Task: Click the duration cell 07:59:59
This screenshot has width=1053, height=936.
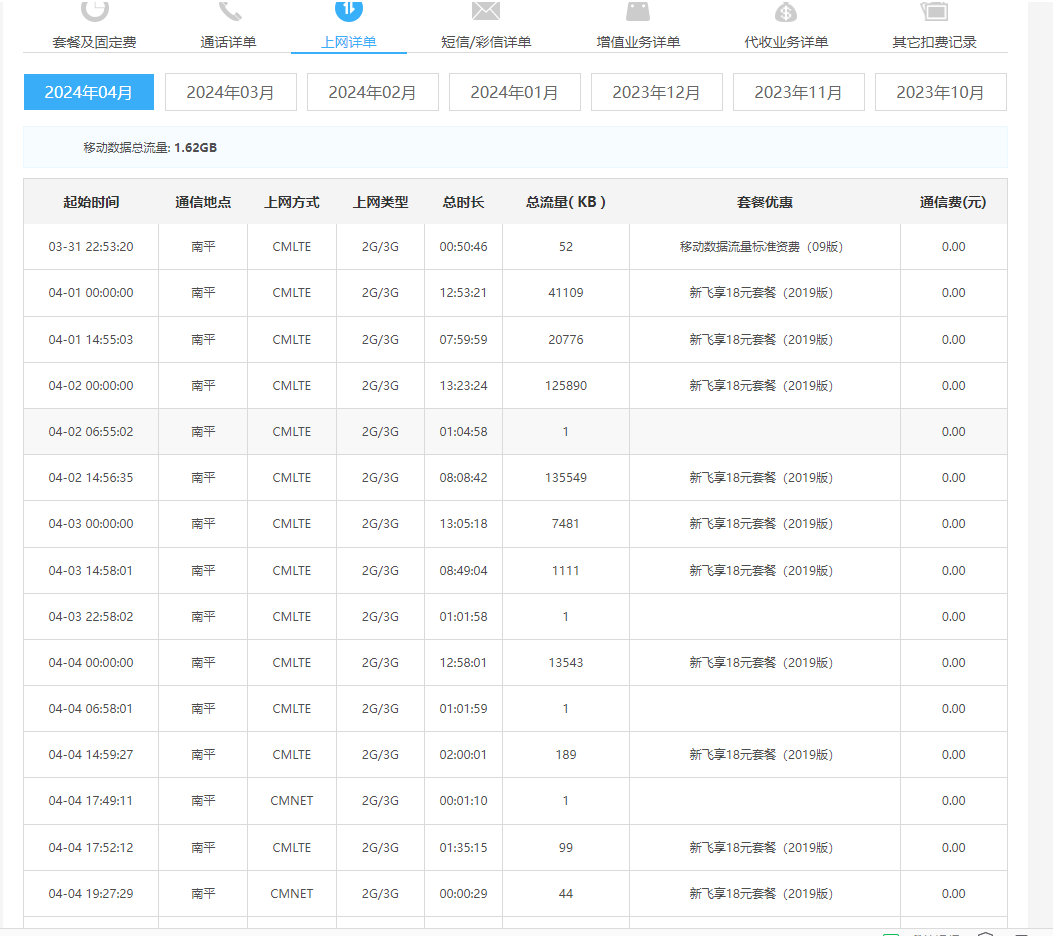Action: point(463,340)
